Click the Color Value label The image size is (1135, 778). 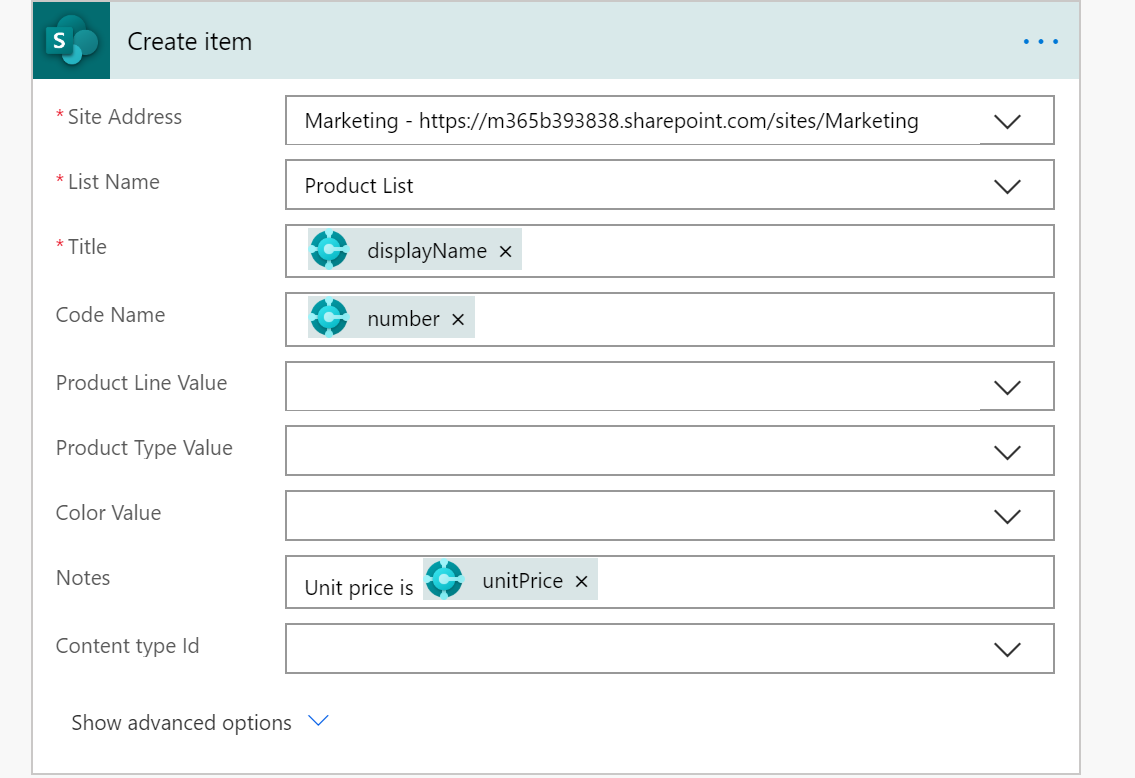click(109, 512)
